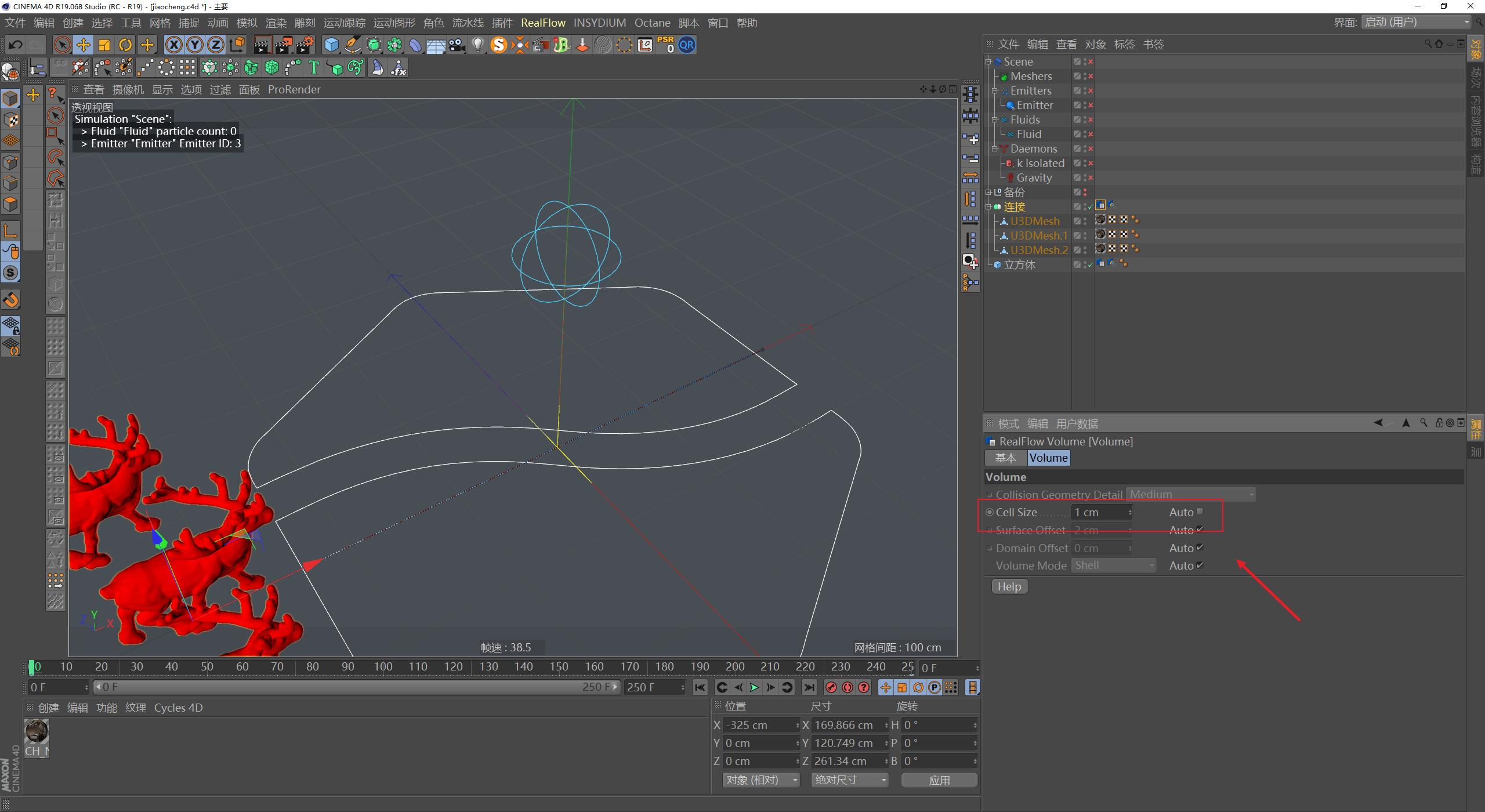Uncheck the Volume Mode Auto checkbox

click(1200, 565)
